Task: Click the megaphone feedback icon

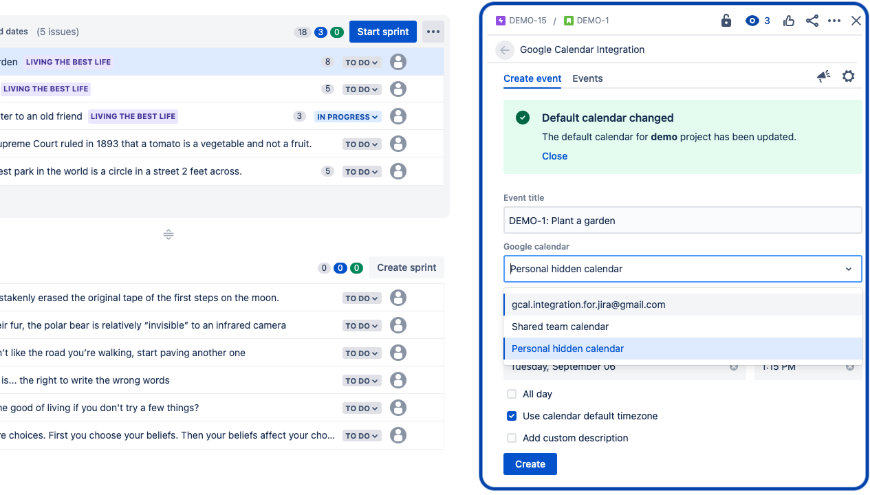Action: click(823, 77)
